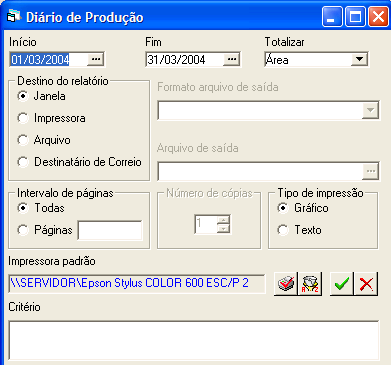Decrease Número de cópias with down arrow
391x365 pixels.
[223, 228]
